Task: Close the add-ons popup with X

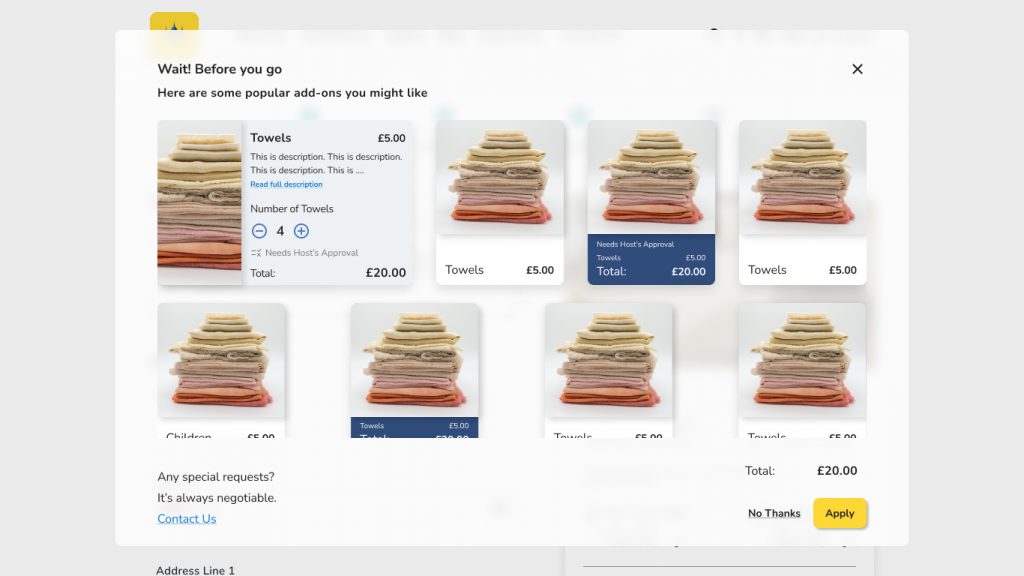Action: click(x=857, y=69)
